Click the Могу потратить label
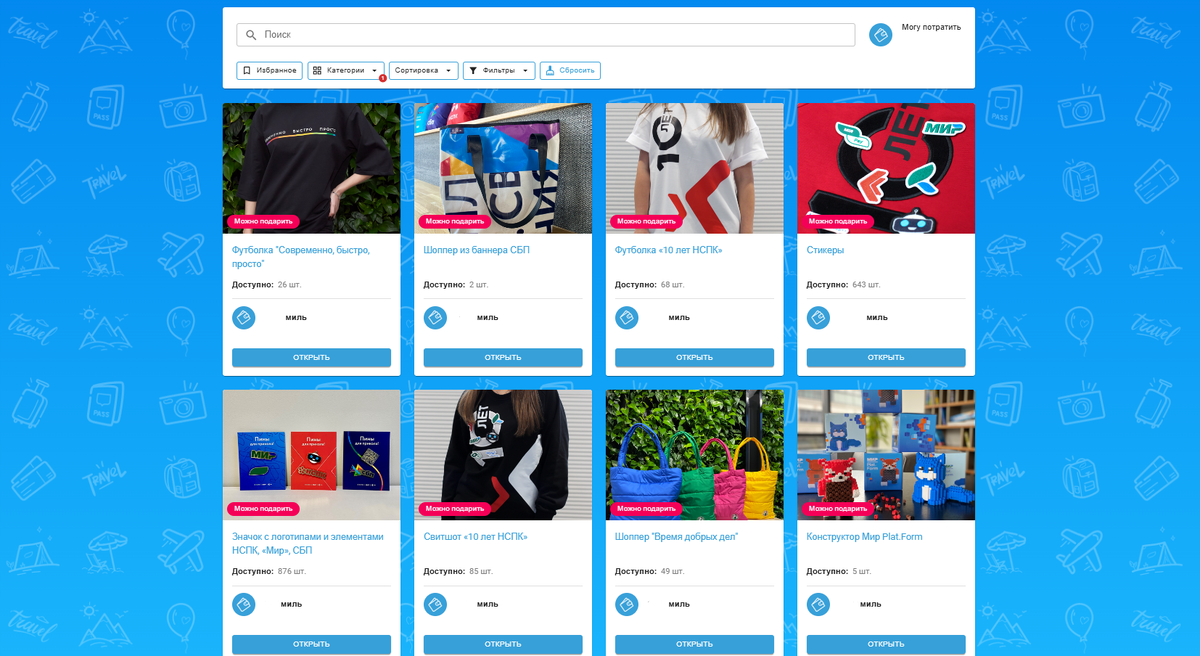1200x656 pixels. 931,27
